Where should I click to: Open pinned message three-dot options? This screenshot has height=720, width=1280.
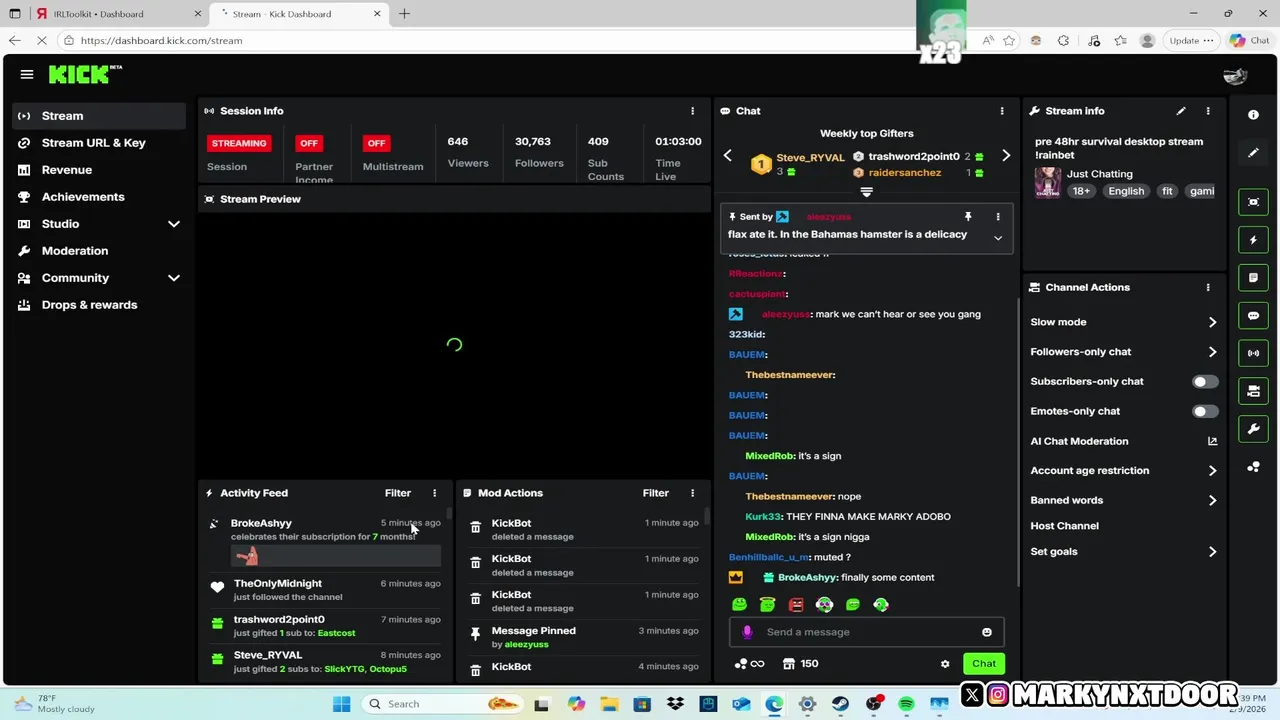tap(997, 217)
